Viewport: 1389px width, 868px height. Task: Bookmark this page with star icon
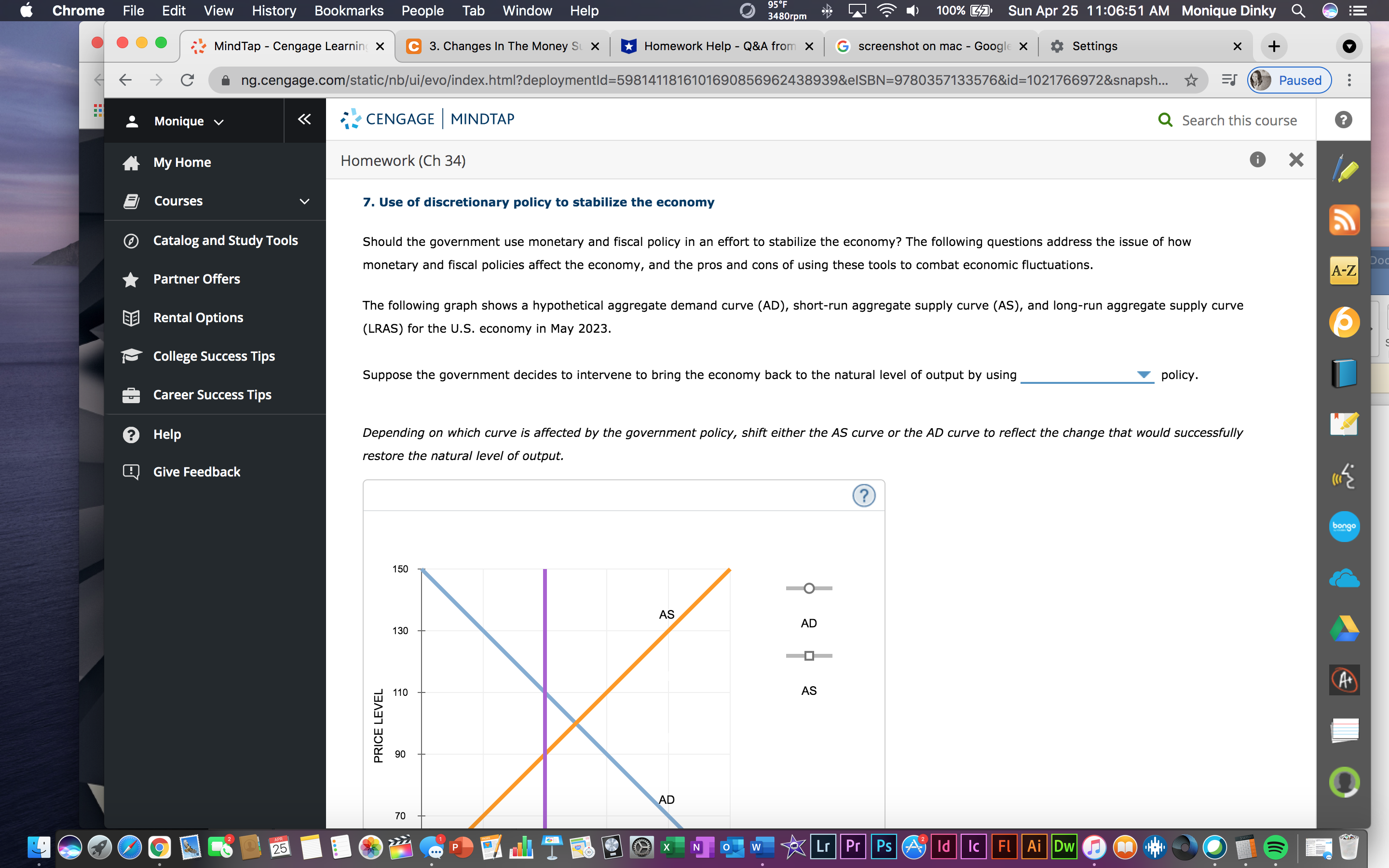(x=1191, y=81)
